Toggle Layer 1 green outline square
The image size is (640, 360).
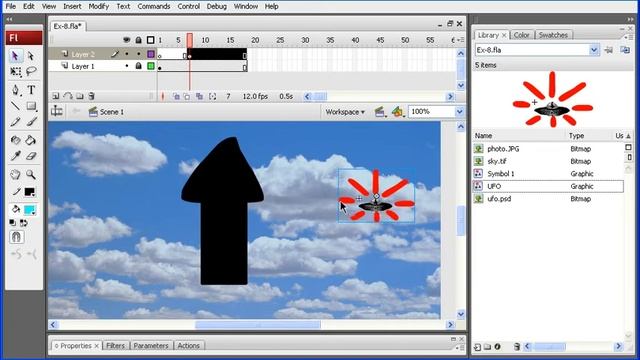(151, 66)
